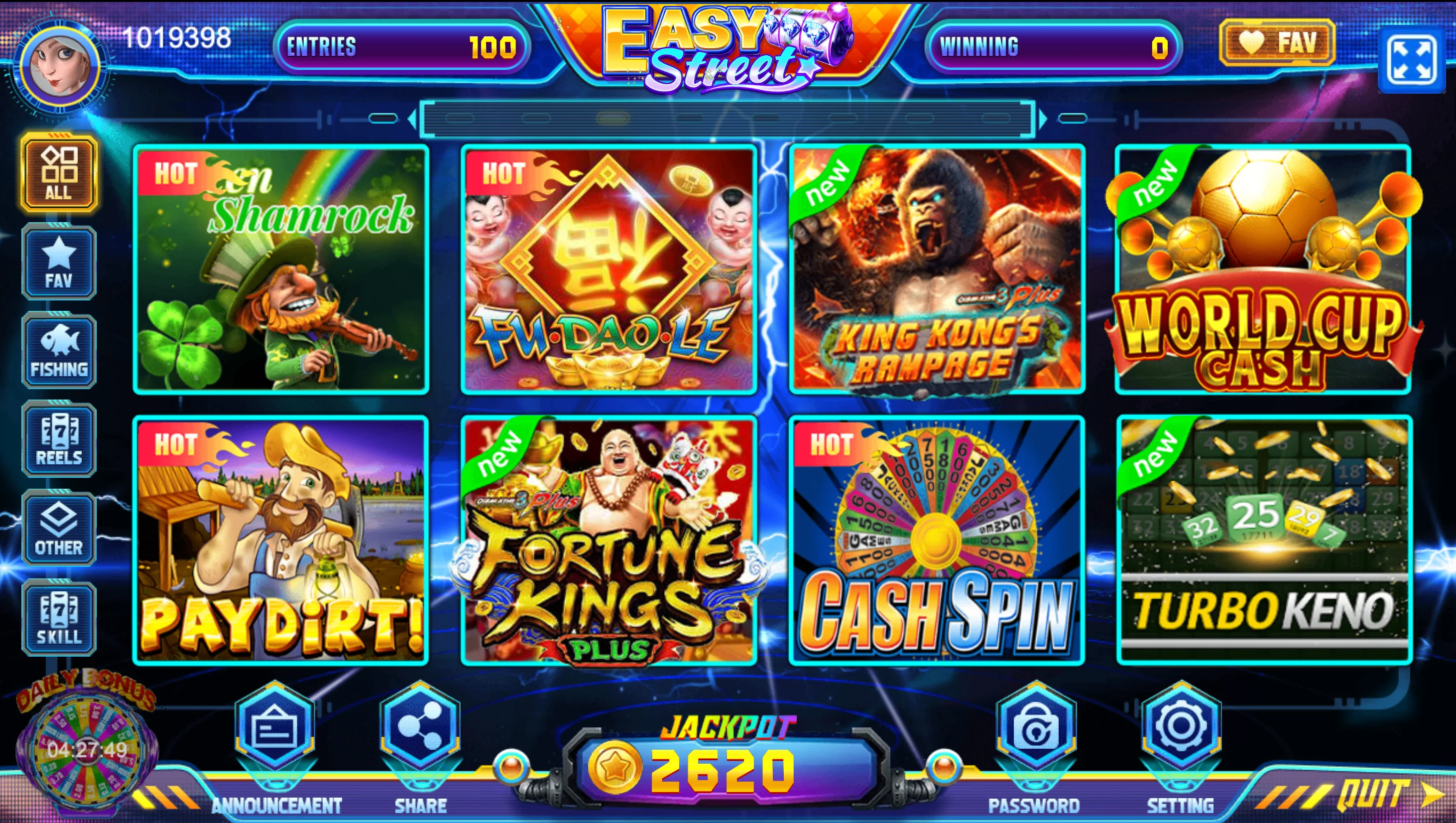Open the Announcement icon

click(275, 727)
